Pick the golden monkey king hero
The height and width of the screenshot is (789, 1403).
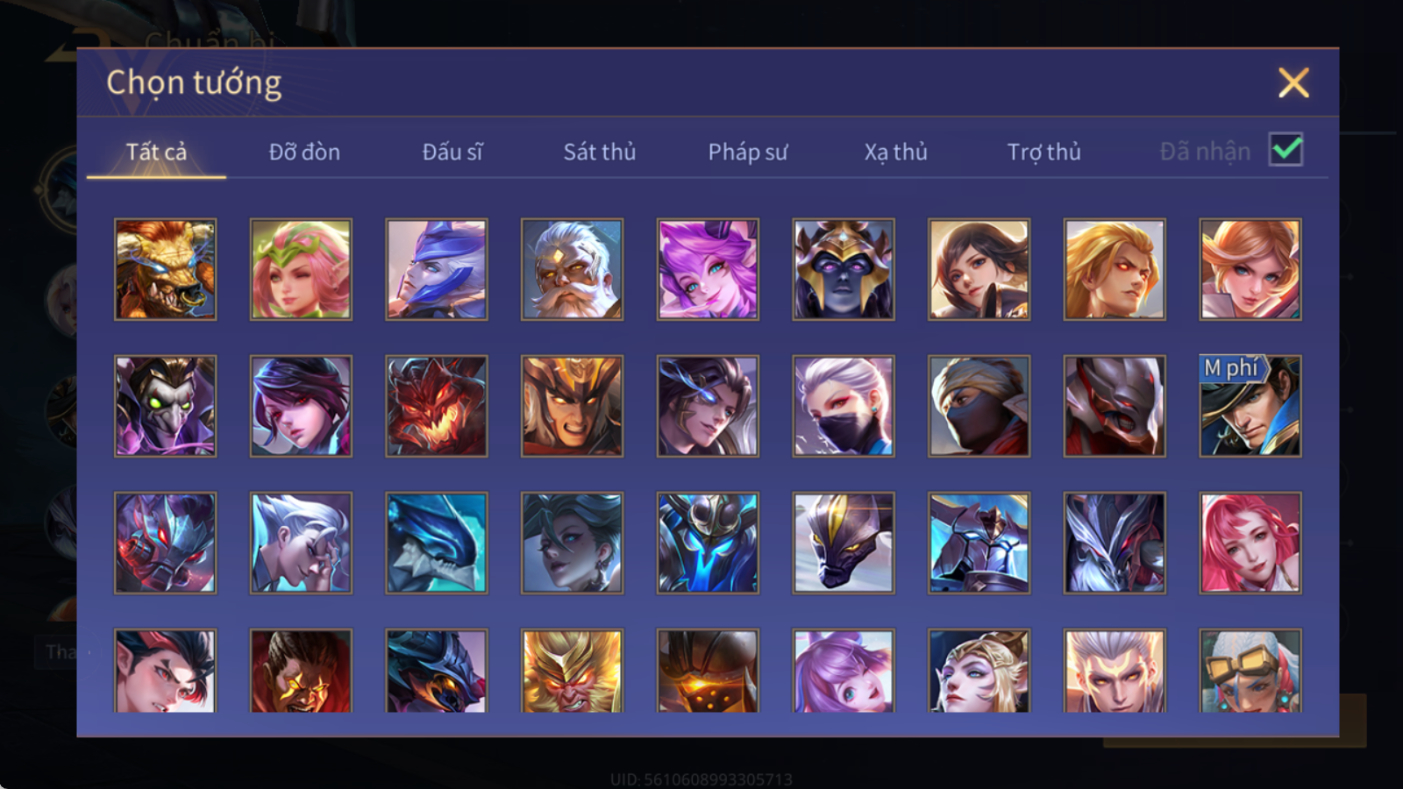click(x=572, y=670)
